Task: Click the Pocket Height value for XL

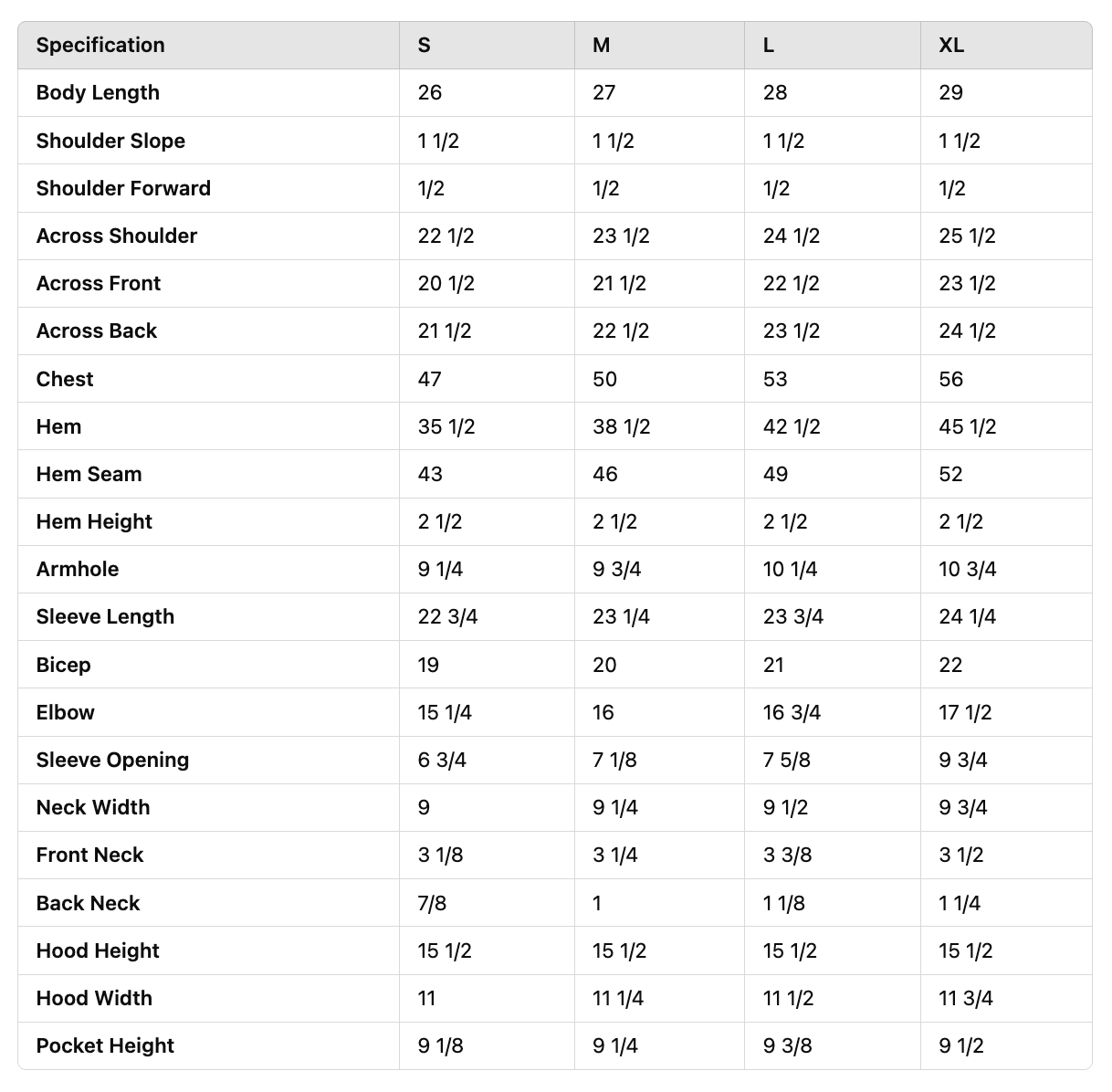Action: [x=960, y=1045]
